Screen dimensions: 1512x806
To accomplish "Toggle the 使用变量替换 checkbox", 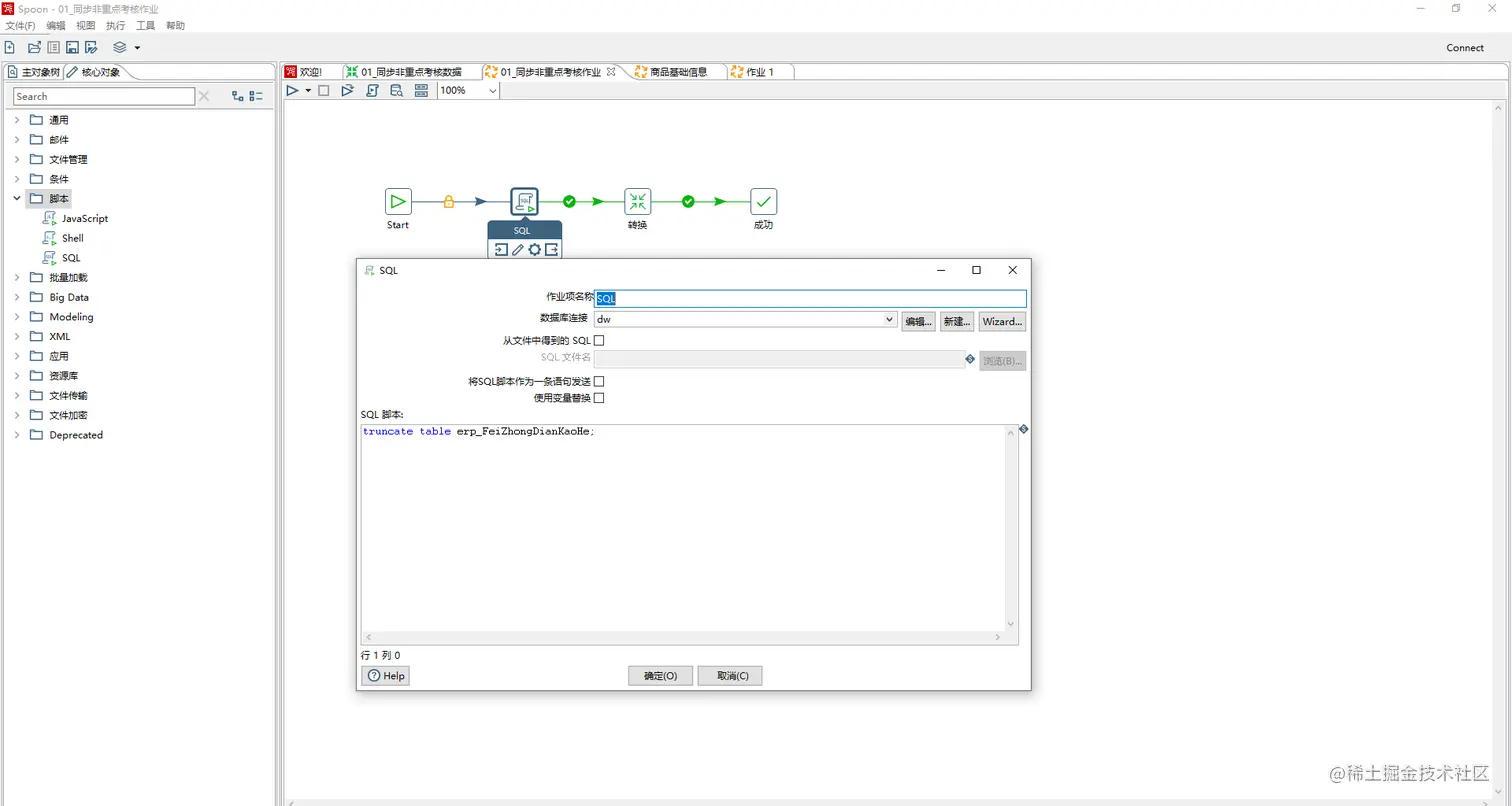I will [599, 398].
